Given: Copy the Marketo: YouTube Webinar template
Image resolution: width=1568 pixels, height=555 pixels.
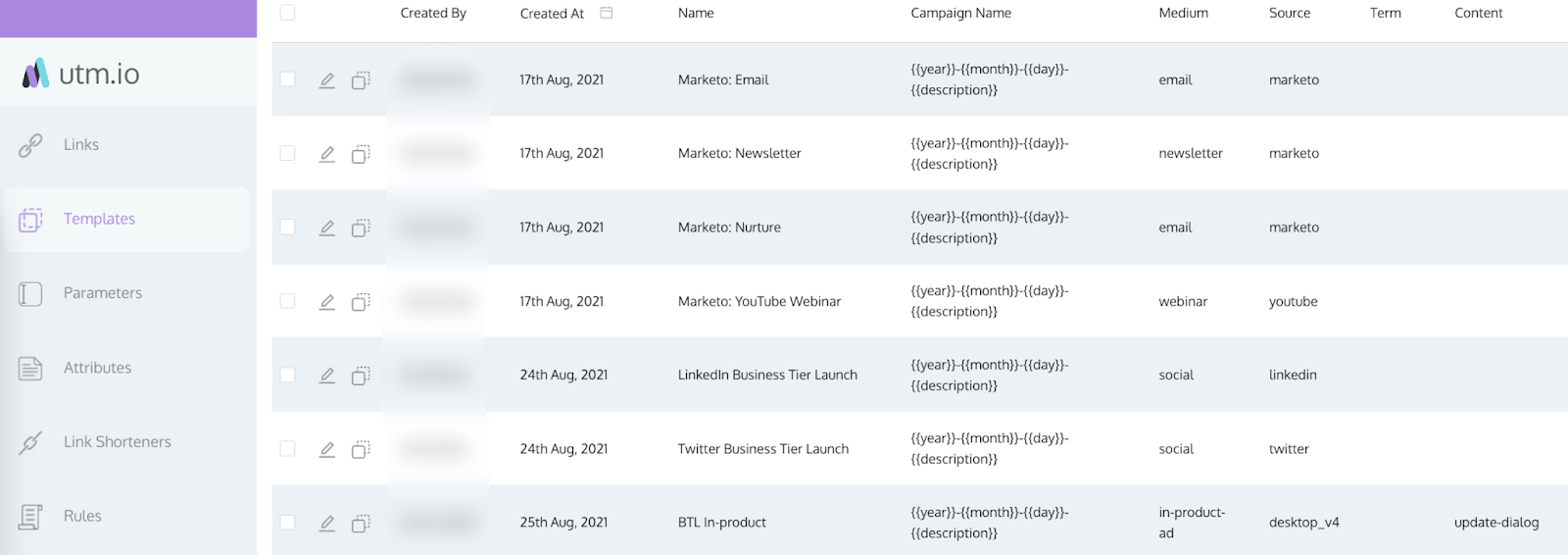Looking at the screenshot, I should pyautogui.click(x=361, y=302).
